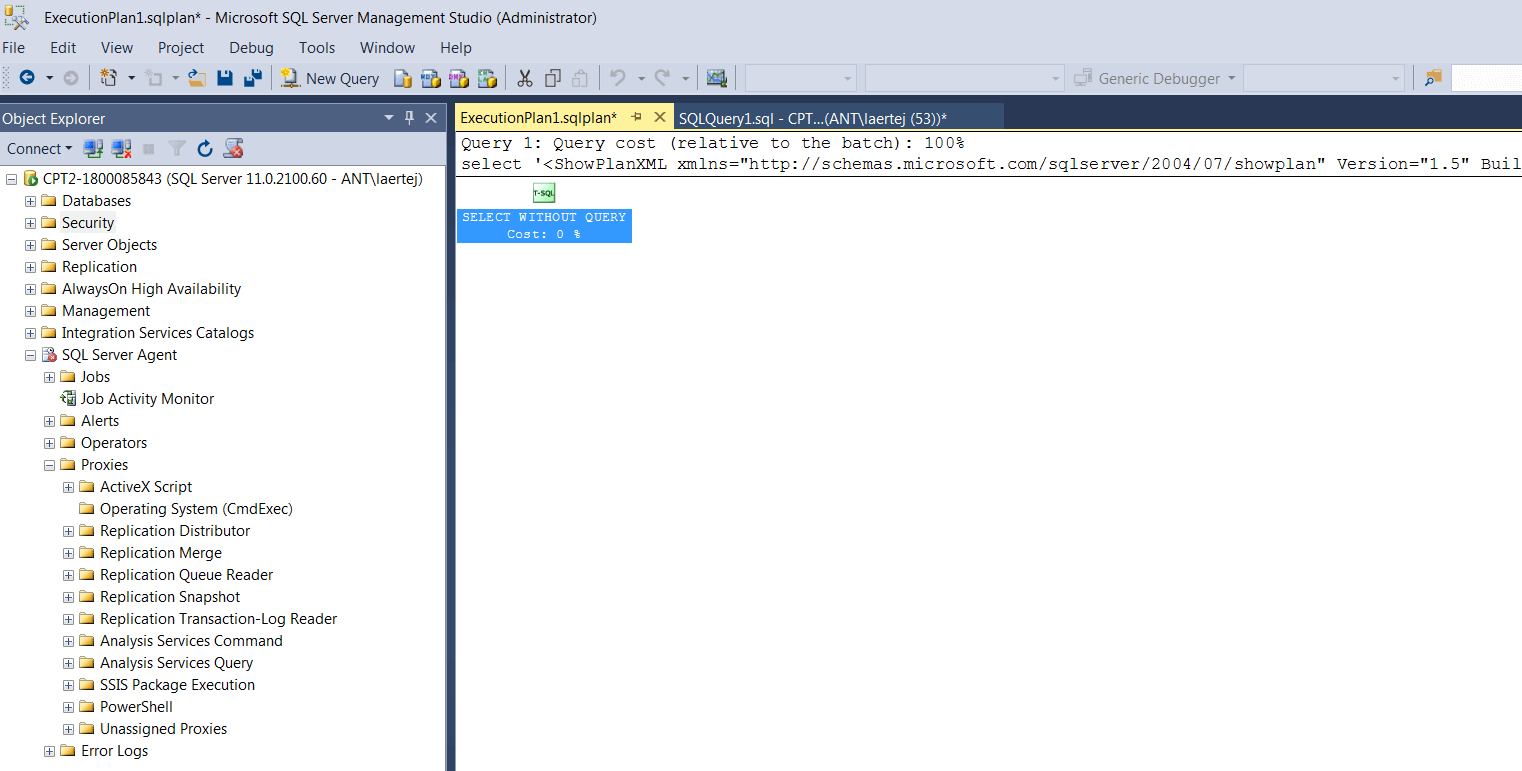
Task: Click Connect Object Explorer icon
Action: click(x=93, y=149)
